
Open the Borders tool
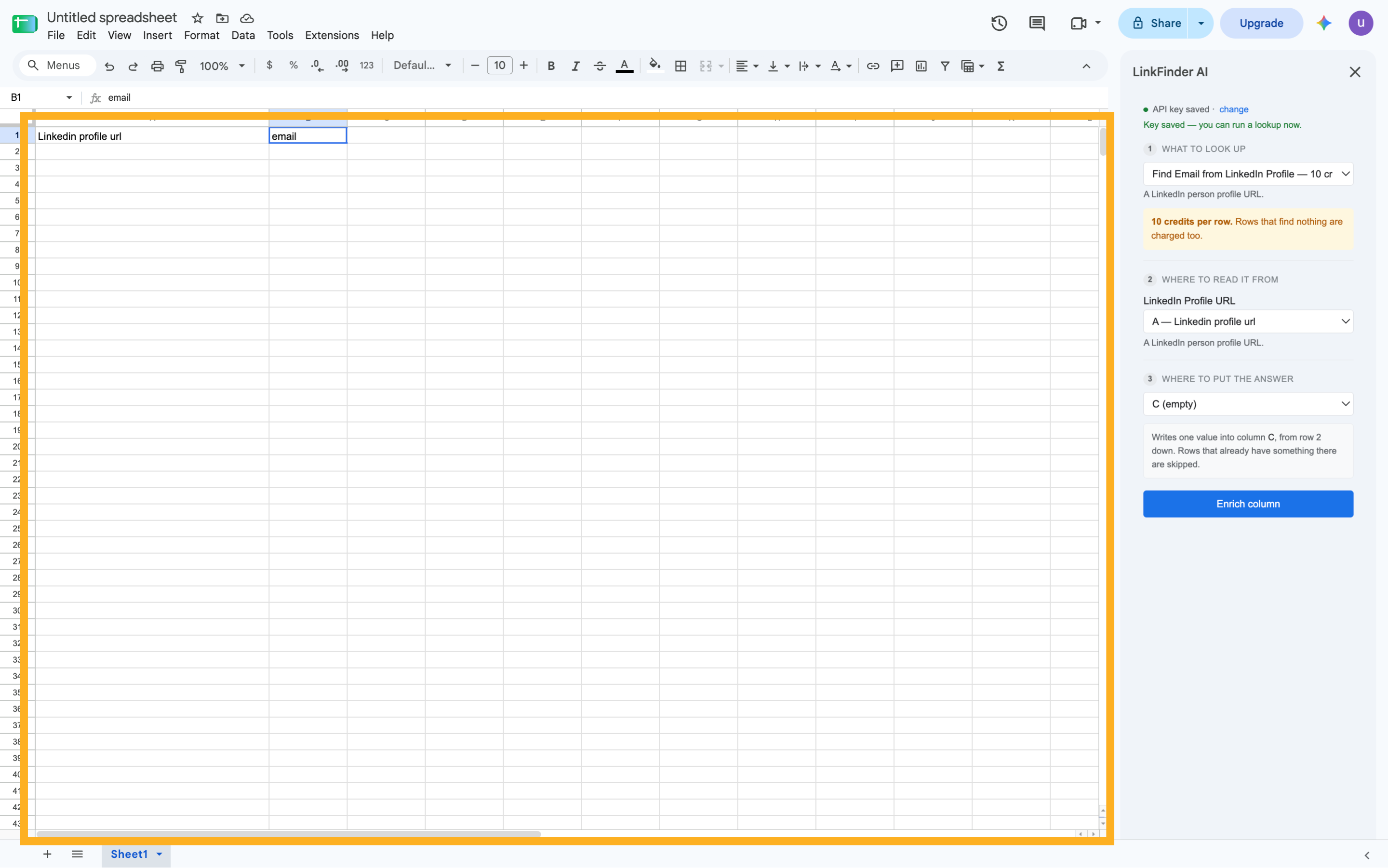pos(680,66)
